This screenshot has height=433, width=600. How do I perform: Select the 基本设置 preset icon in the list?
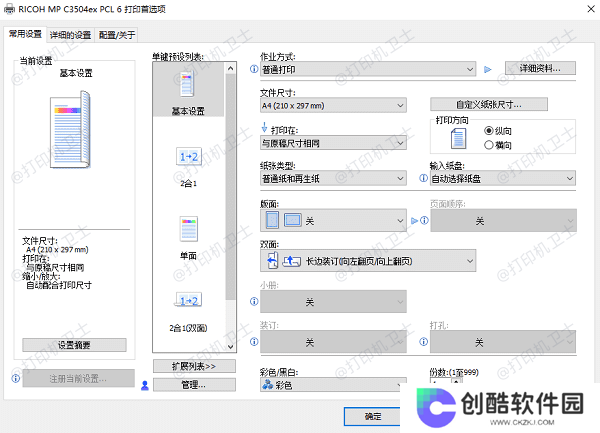tap(188, 84)
